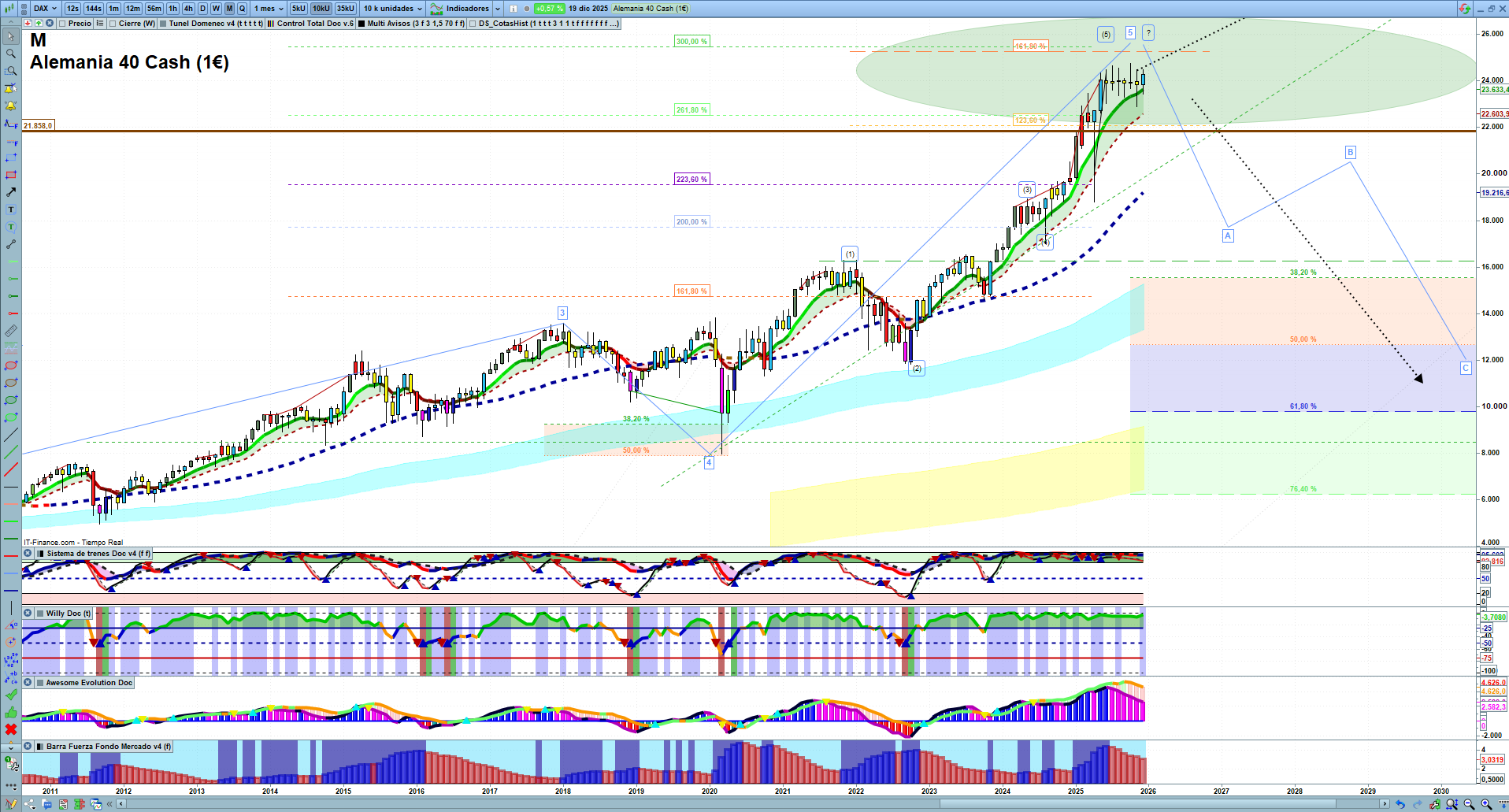Close the Willy Doc indicator panel
Viewport: 1509px width, 812px height.
click(28, 614)
